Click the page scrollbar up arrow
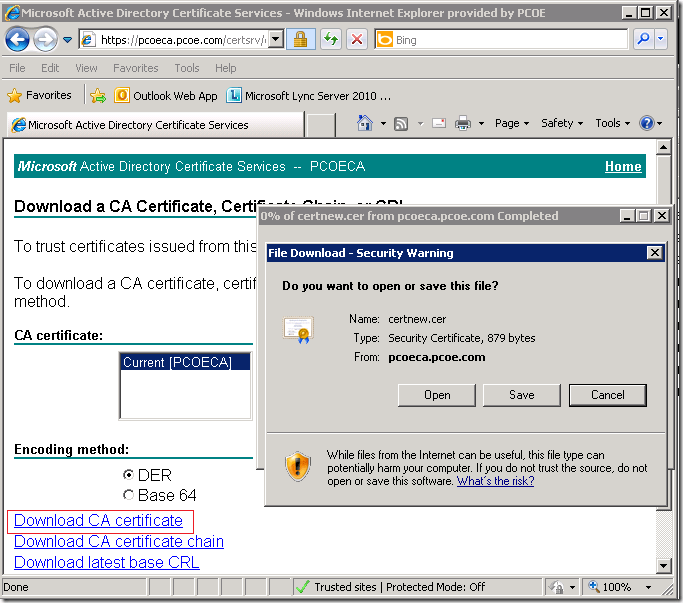This screenshot has width=683, height=603. (x=663, y=148)
